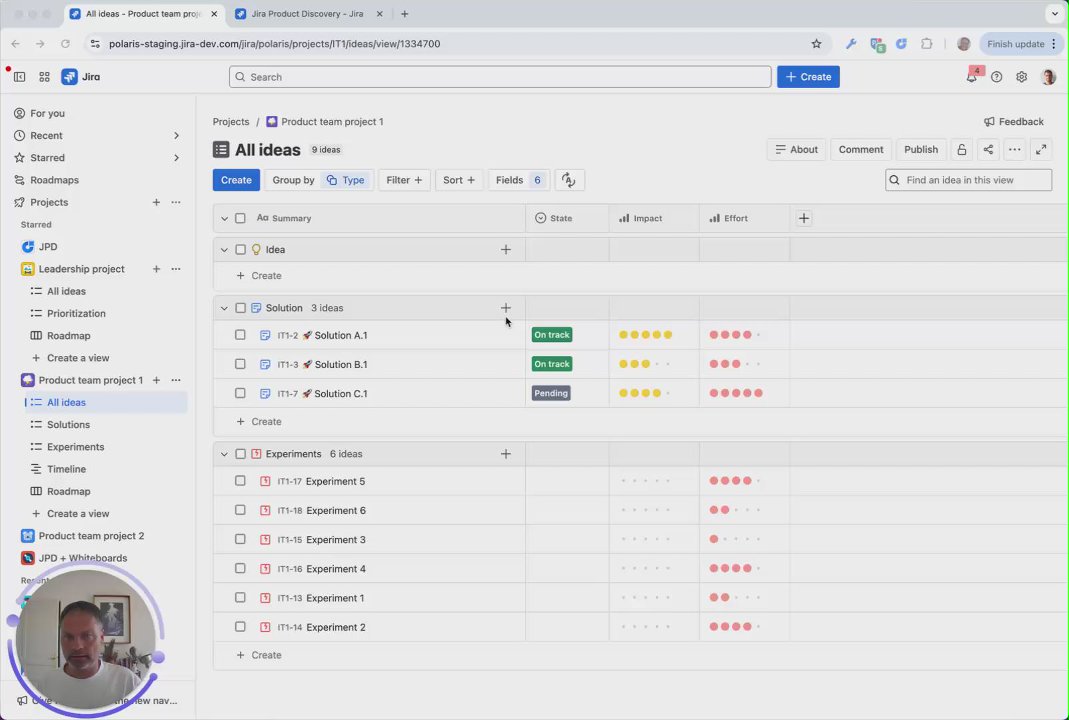Check the Experiment 5 row checkbox

[x=240, y=481]
